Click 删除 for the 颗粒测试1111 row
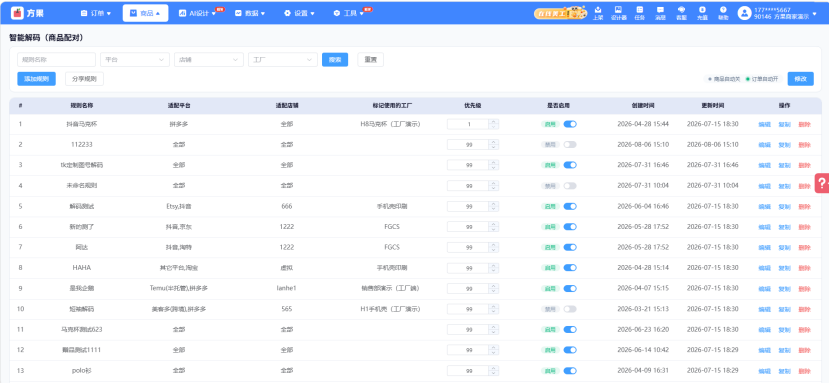The image size is (829, 383). [x=804, y=350]
